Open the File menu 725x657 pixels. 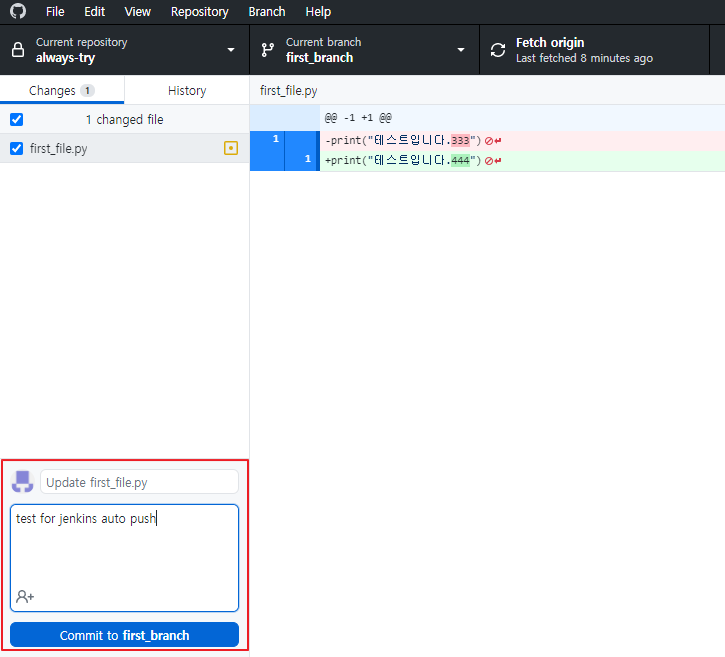(x=55, y=12)
